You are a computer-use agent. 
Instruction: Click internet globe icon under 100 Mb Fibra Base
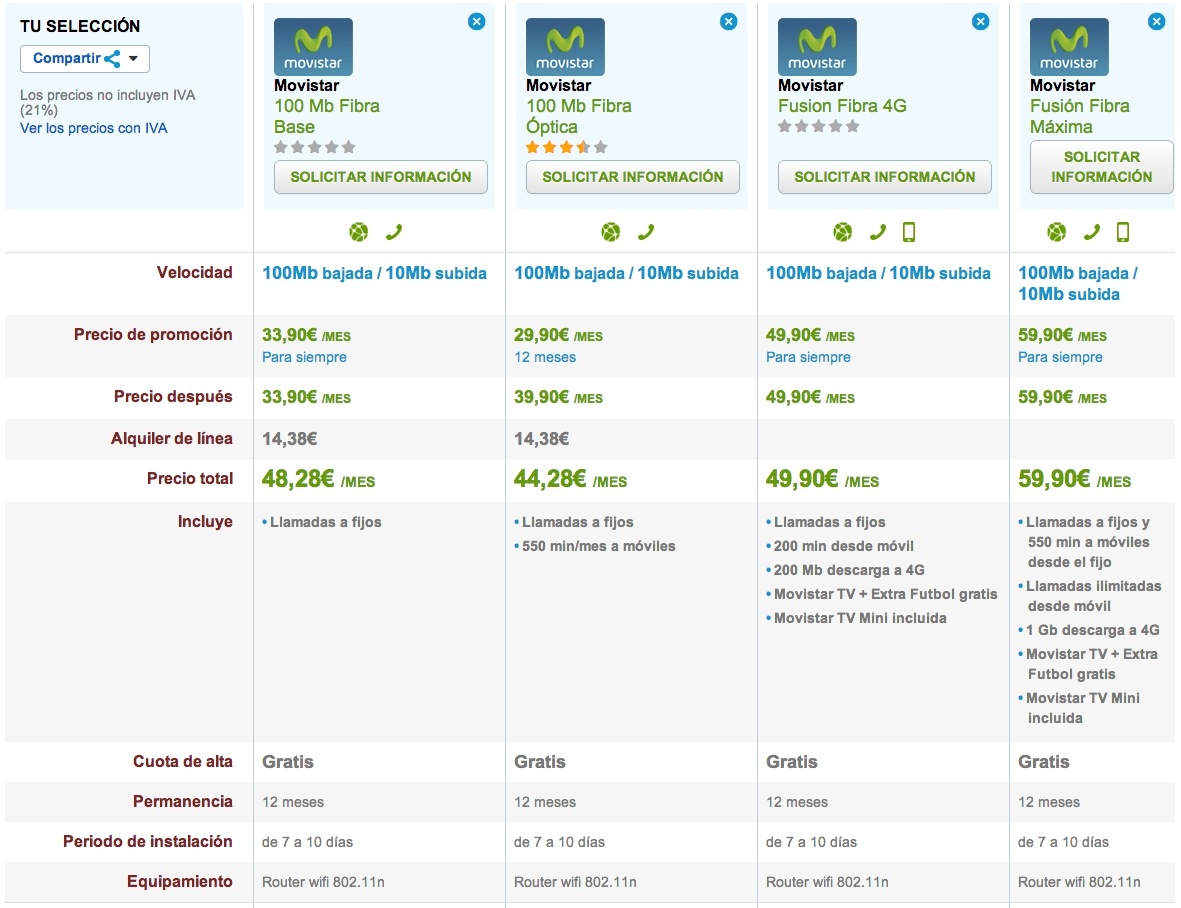tap(359, 232)
